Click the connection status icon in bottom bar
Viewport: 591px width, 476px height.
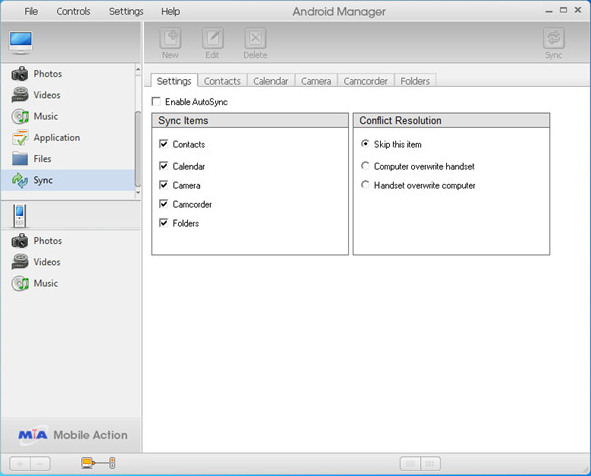(x=98, y=463)
